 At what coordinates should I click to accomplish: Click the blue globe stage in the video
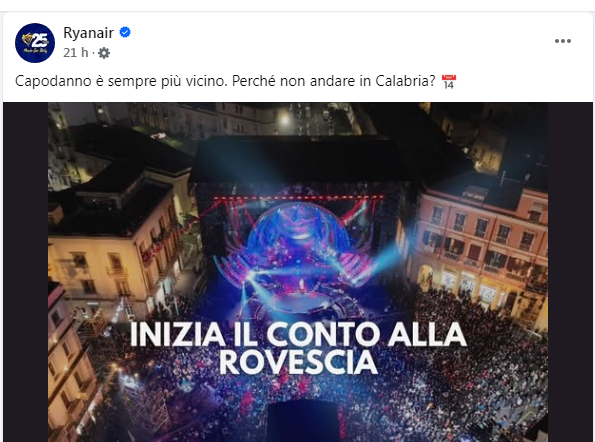point(297,228)
